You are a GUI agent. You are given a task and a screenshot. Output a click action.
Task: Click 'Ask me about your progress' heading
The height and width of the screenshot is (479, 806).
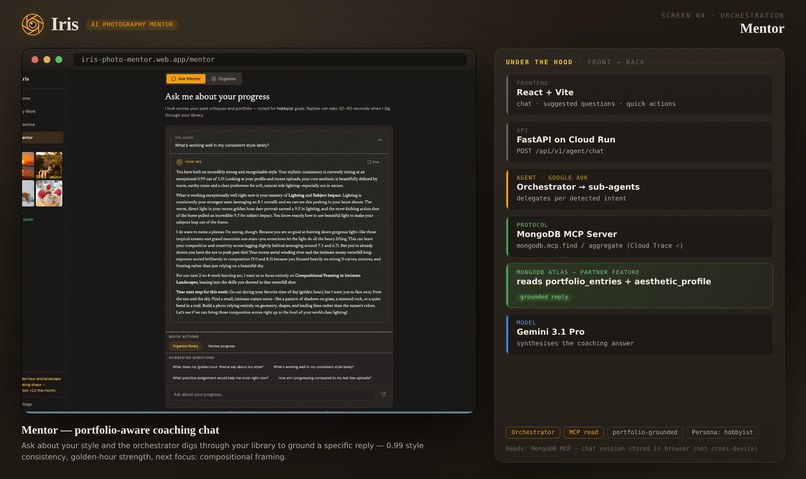coord(217,97)
